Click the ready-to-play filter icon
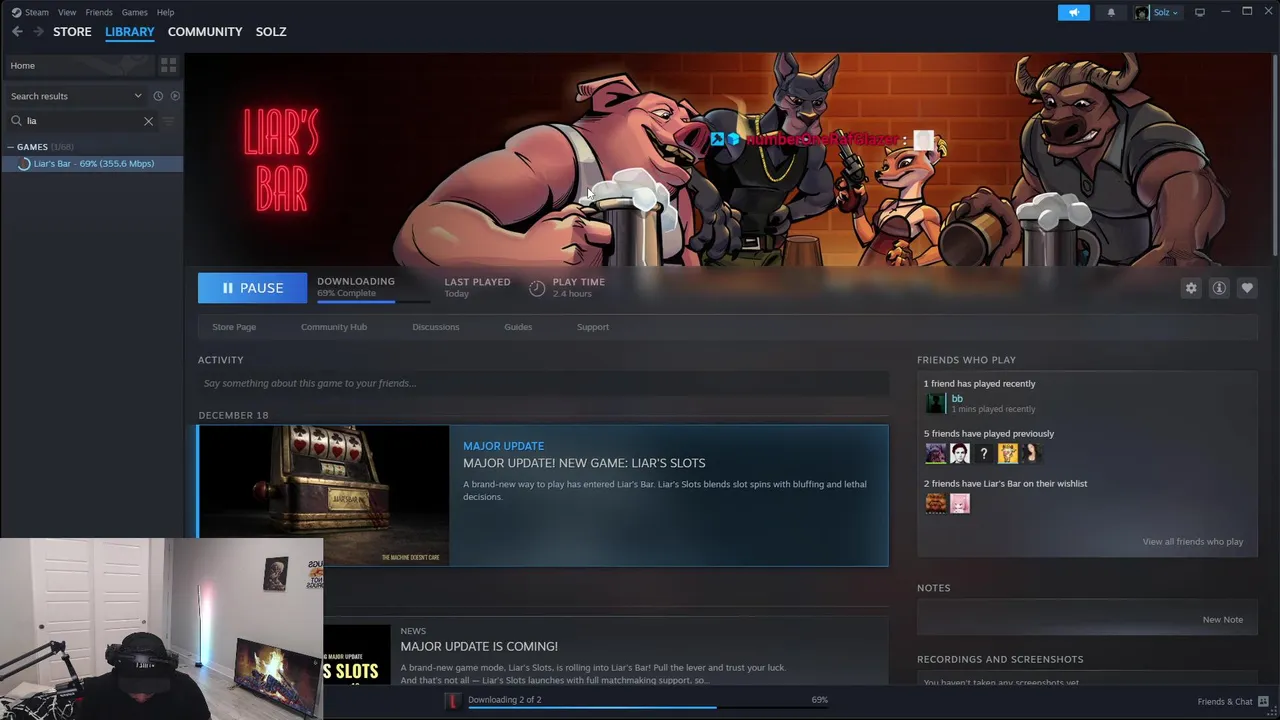This screenshot has height=720, width=1280. coord(175,96)
